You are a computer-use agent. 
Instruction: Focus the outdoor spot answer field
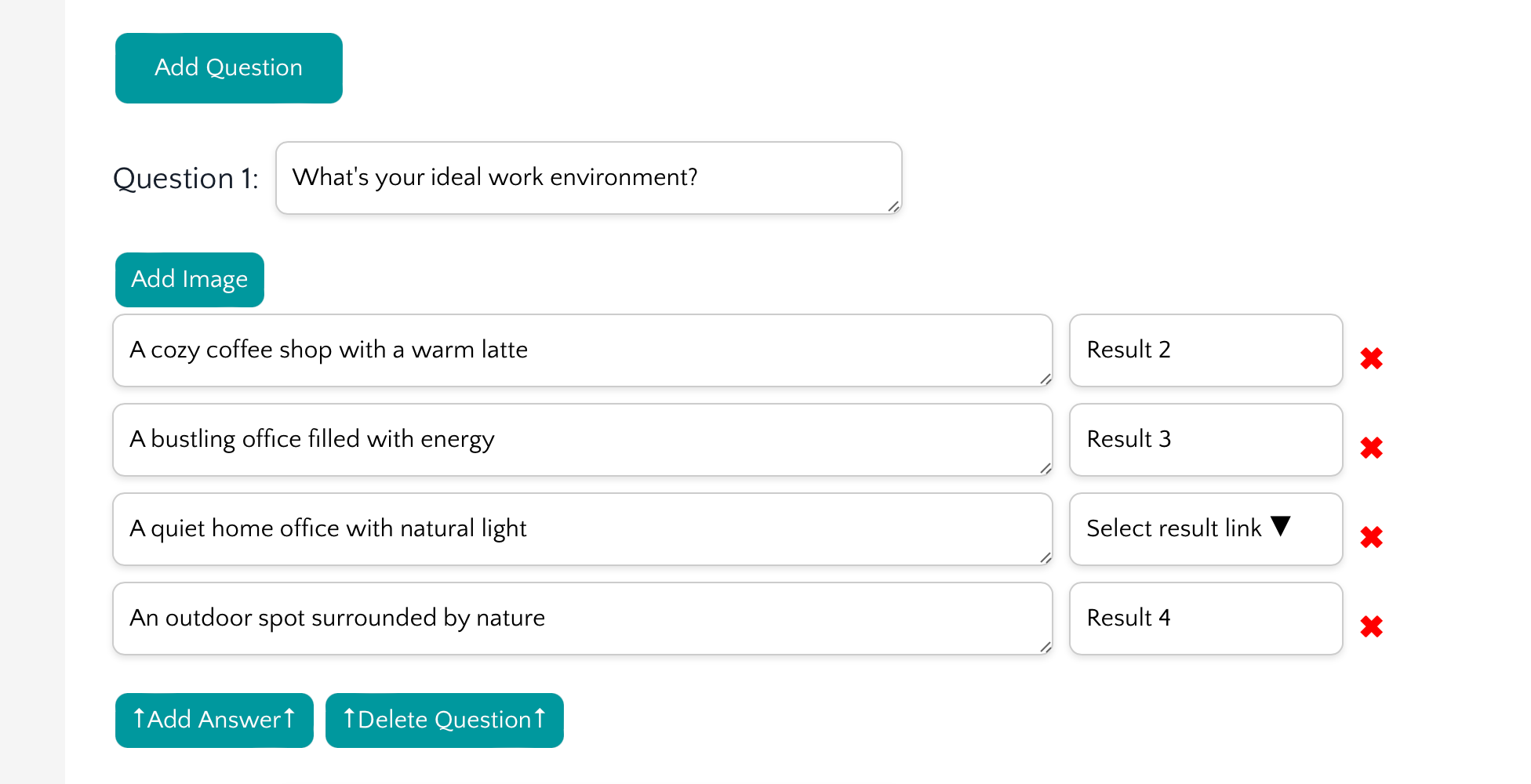point(582,619)
